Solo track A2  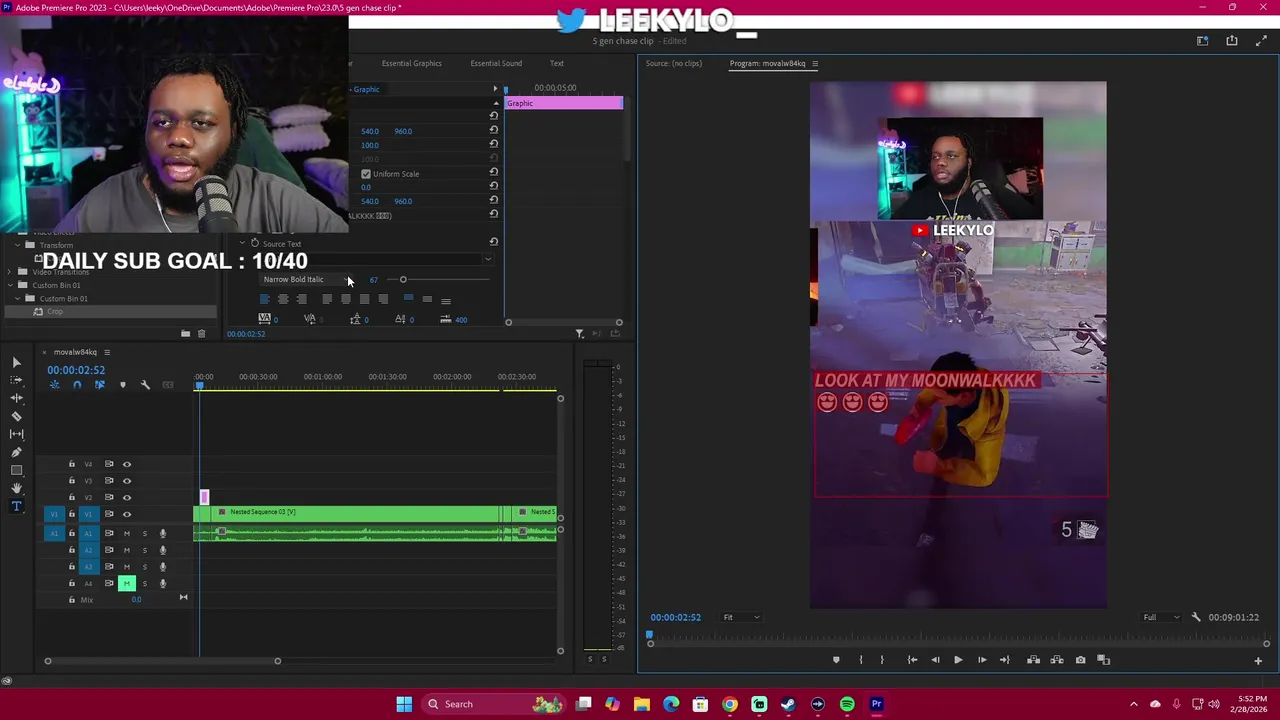pyautogui.click(x=144, y=550)
